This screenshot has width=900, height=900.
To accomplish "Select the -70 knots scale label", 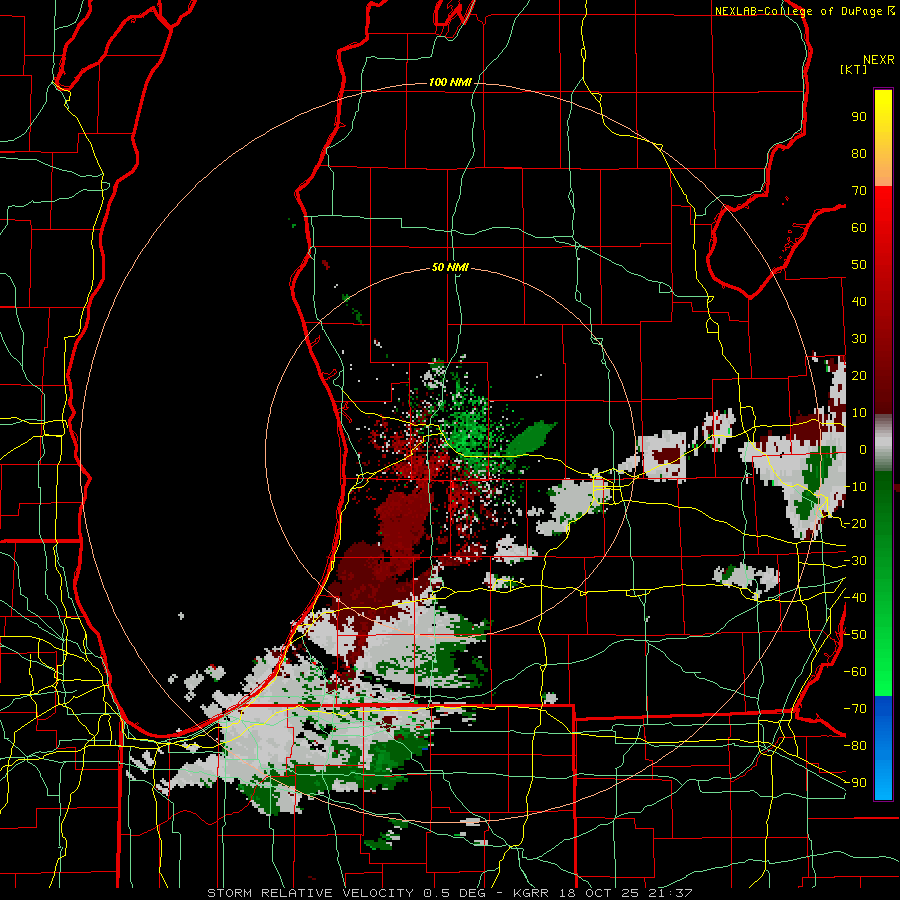I will pyautogui.click(x=855, y=709).
